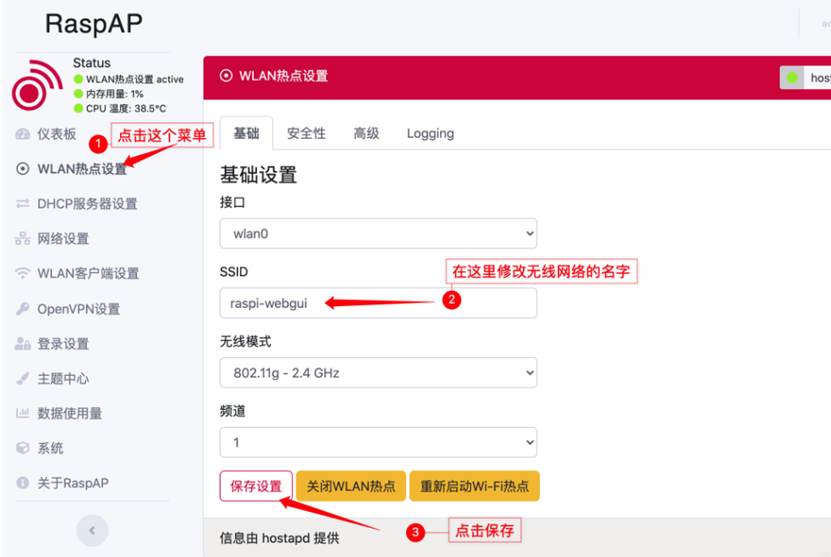
Task: Click the SSID field containing raspi-webgui
Action: click(x=378, y=303)
